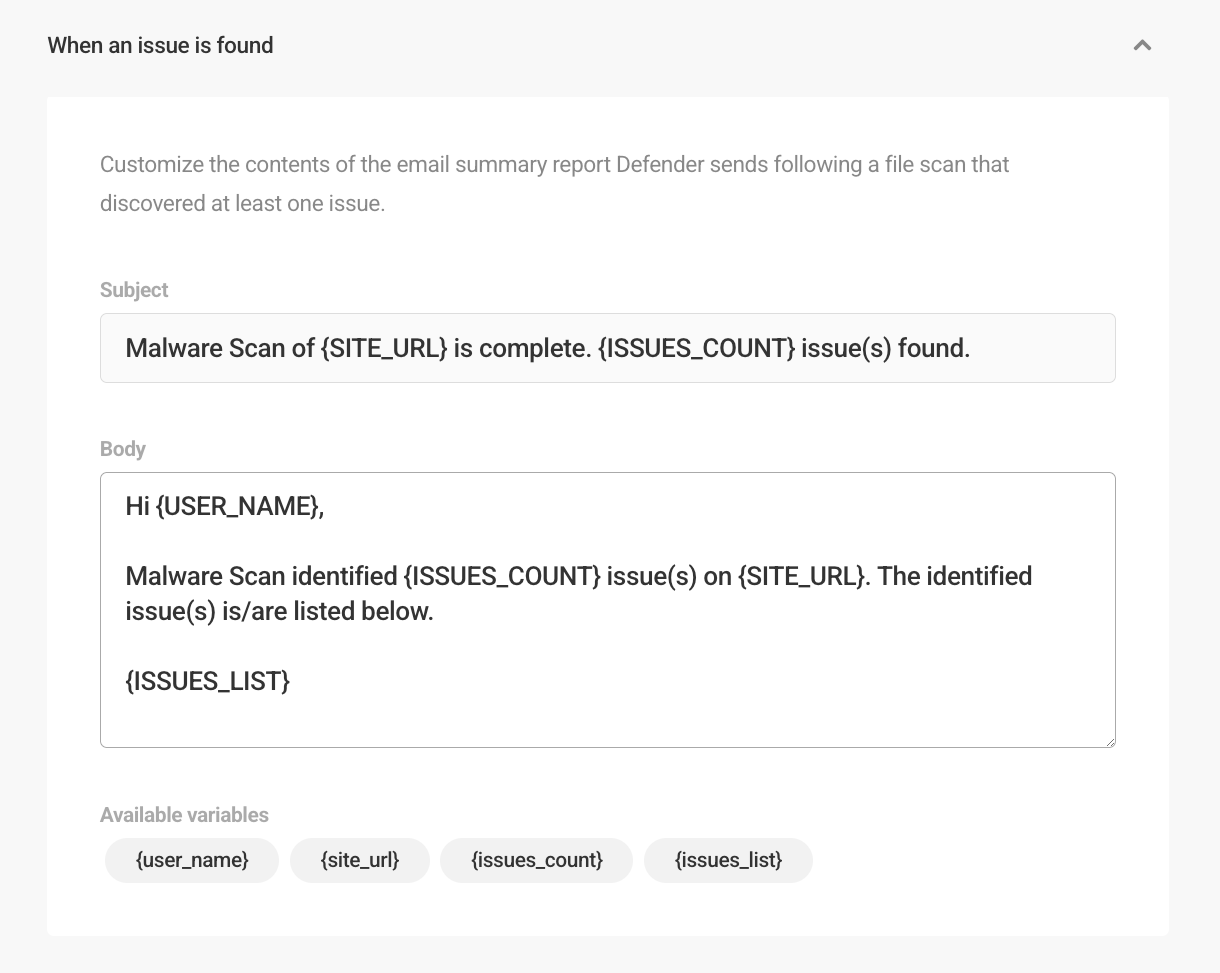1220x973 pixels.
Task: Insert the {site_url} variable chip
Action: (359, 860)
